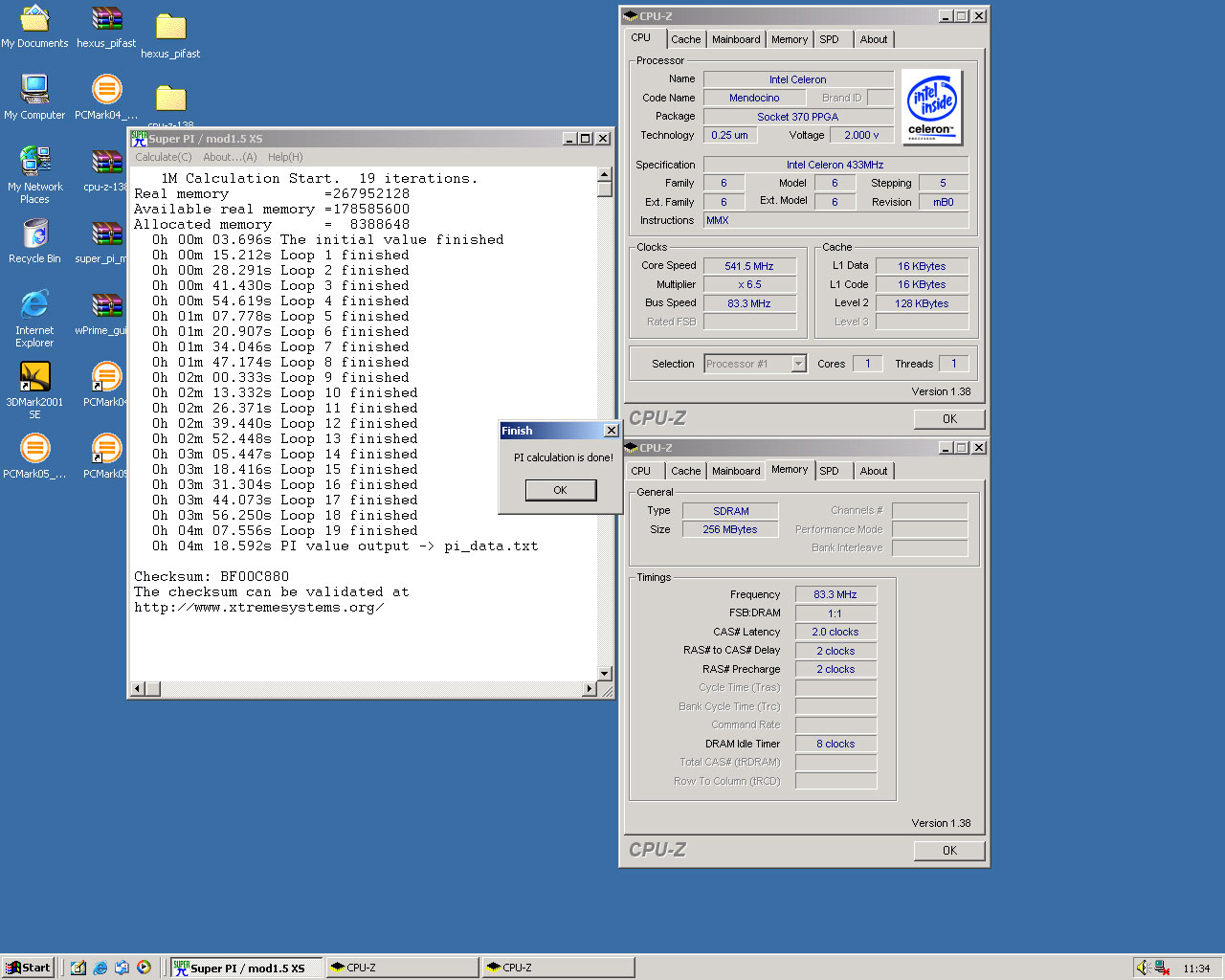Viewport: 1225px width, 980px height.
Task: Click the network connection tray icon
Action: coord(1162,968)
